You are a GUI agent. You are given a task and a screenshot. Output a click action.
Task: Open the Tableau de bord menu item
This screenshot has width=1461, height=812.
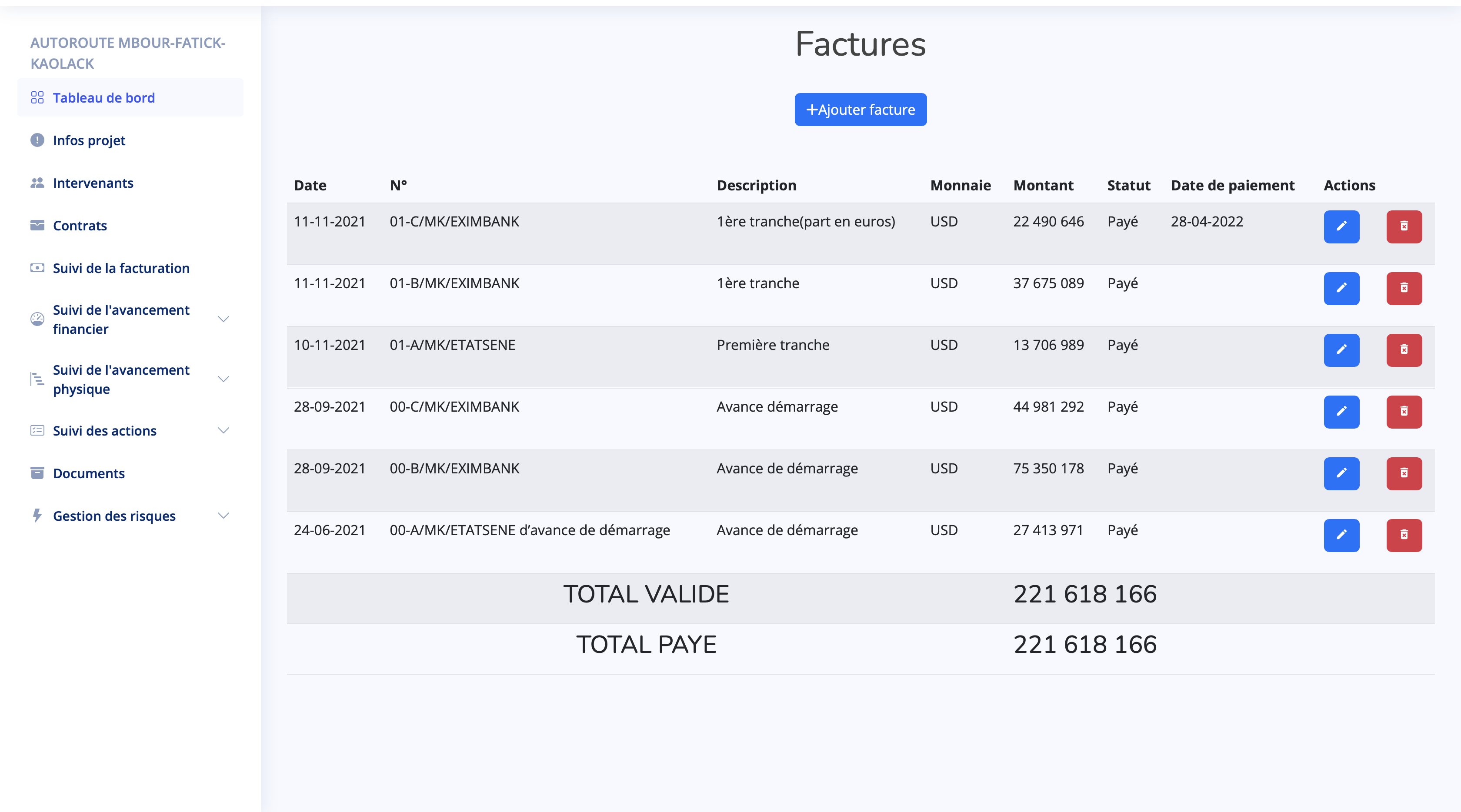point(104,97)
